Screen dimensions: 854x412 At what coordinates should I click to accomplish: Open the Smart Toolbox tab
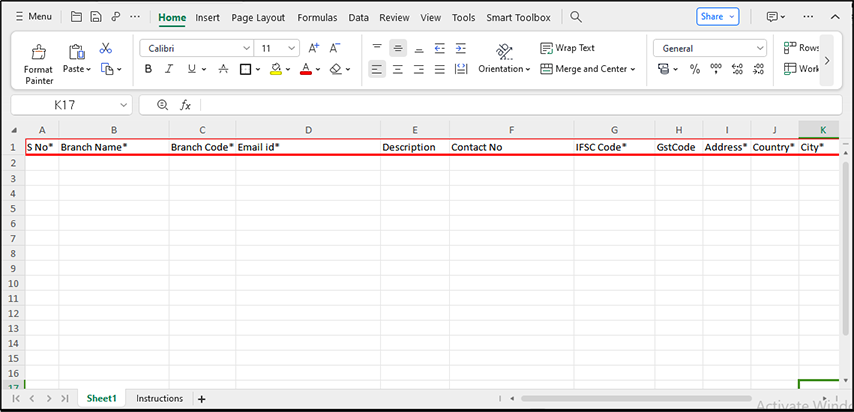518,17
